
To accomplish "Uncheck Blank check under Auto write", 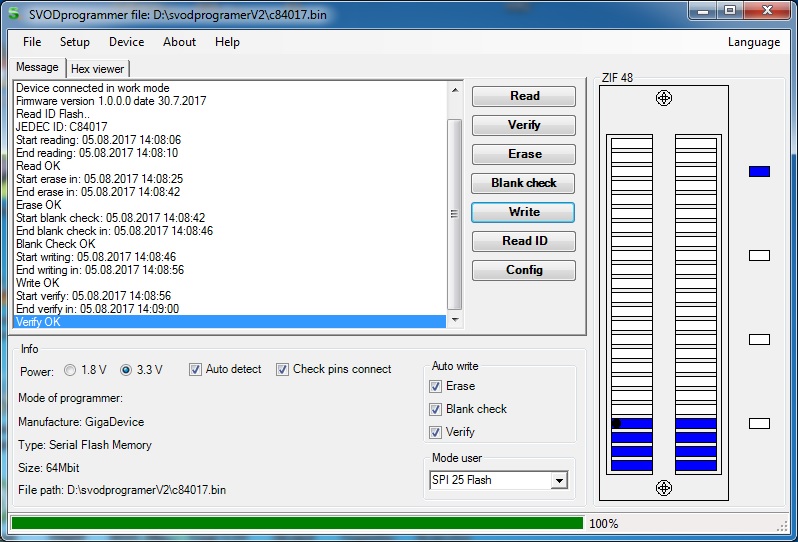I will [435, 409].
